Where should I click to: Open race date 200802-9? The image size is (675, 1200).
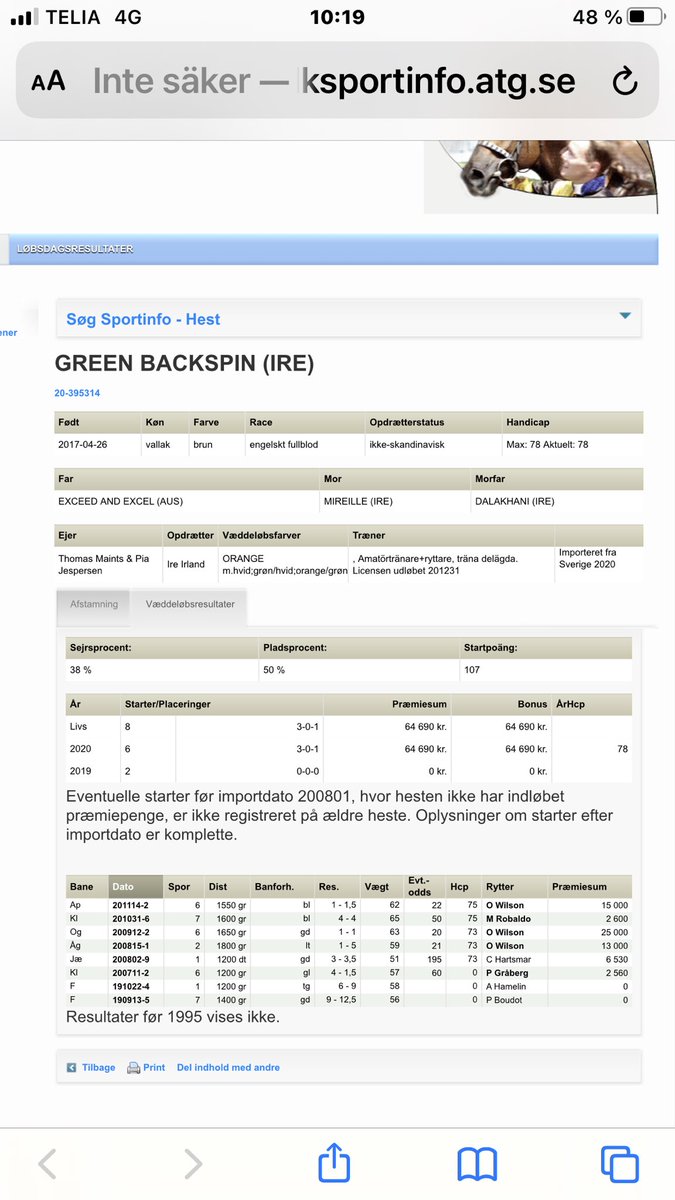[131, 958]
